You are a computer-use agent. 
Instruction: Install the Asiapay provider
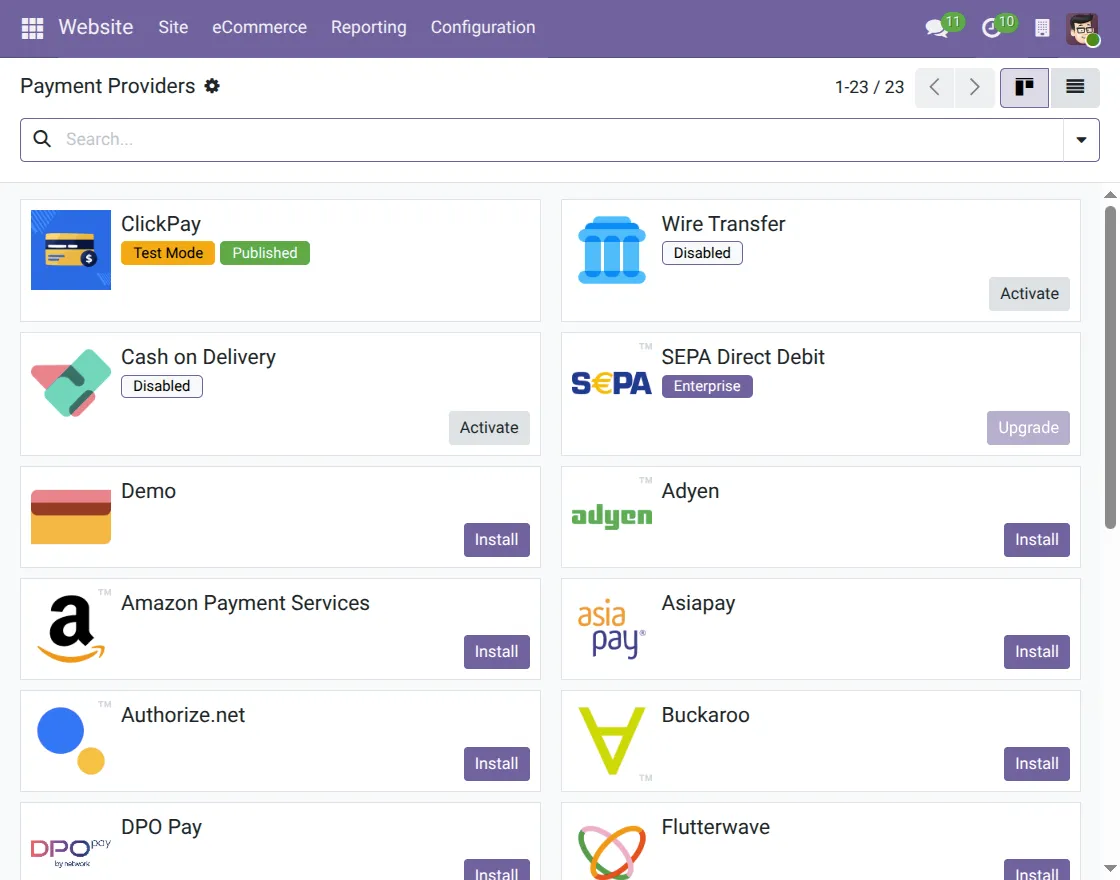pyautogui.click(x=1036, y=651)
